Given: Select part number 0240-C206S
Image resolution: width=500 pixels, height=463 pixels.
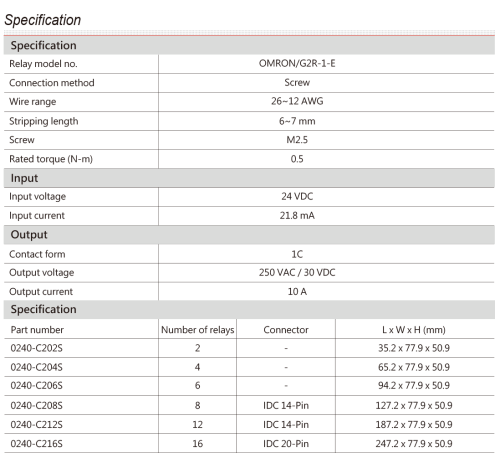Looking at the screenshot, I should pyautogui.click(x=36, y=386).
